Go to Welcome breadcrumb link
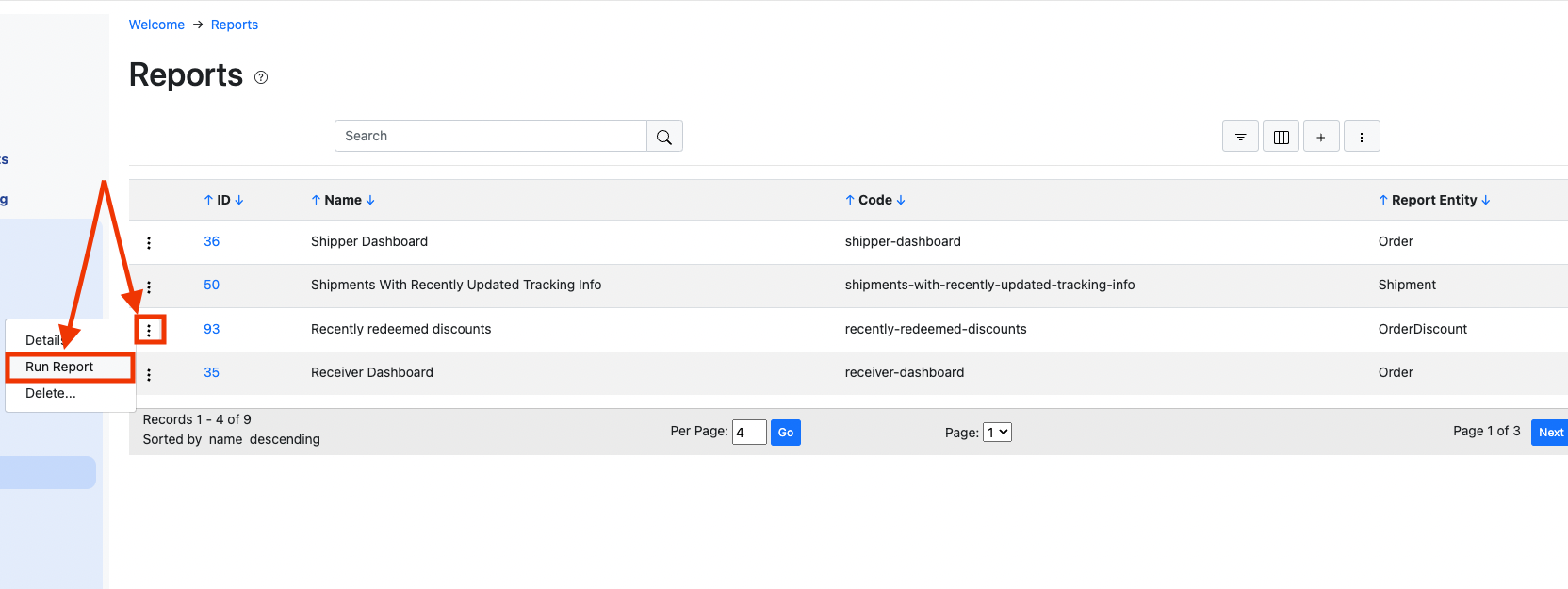Viewport: 1568px width, 589px height. click(x=156, y=25)
